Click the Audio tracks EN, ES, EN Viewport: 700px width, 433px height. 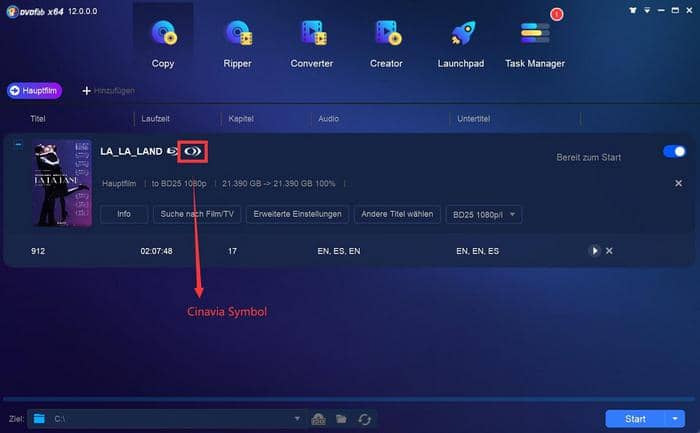339,251
